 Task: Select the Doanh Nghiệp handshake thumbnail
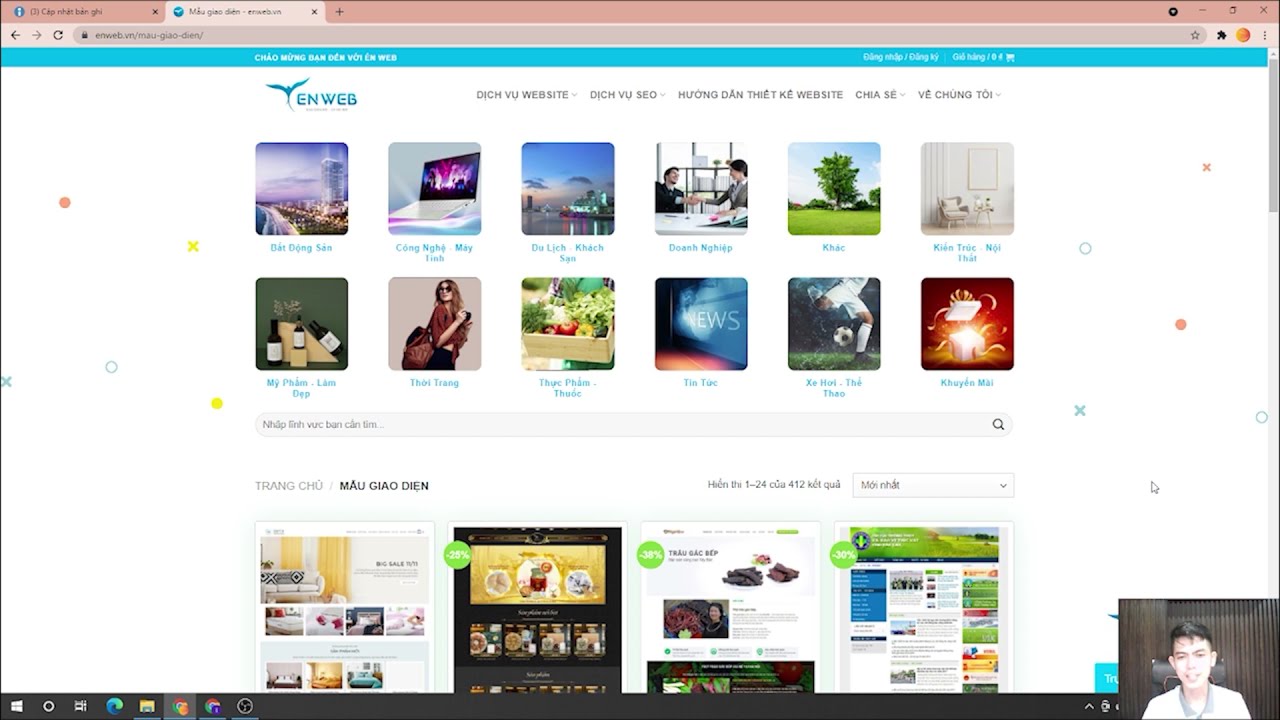pyautogui.click(x=701, y=189)
